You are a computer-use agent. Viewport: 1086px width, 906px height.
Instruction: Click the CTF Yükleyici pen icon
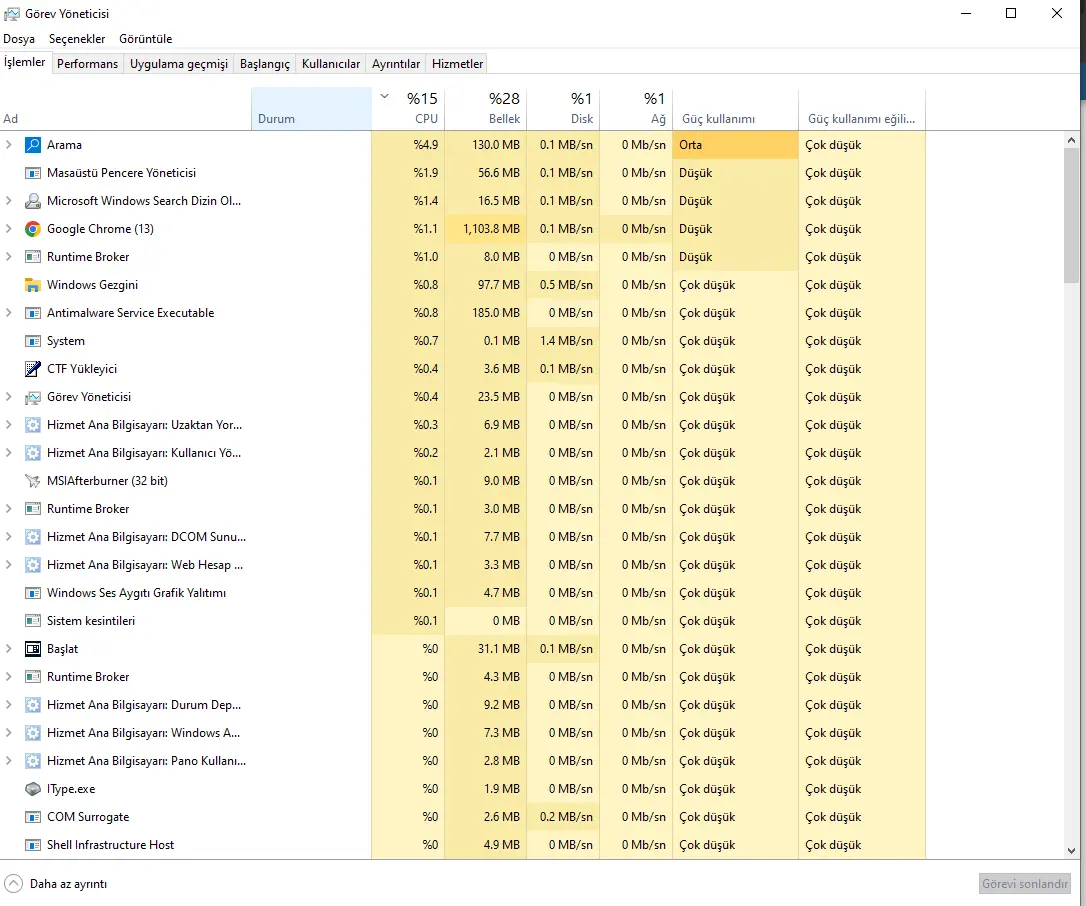tap(33, 368)
